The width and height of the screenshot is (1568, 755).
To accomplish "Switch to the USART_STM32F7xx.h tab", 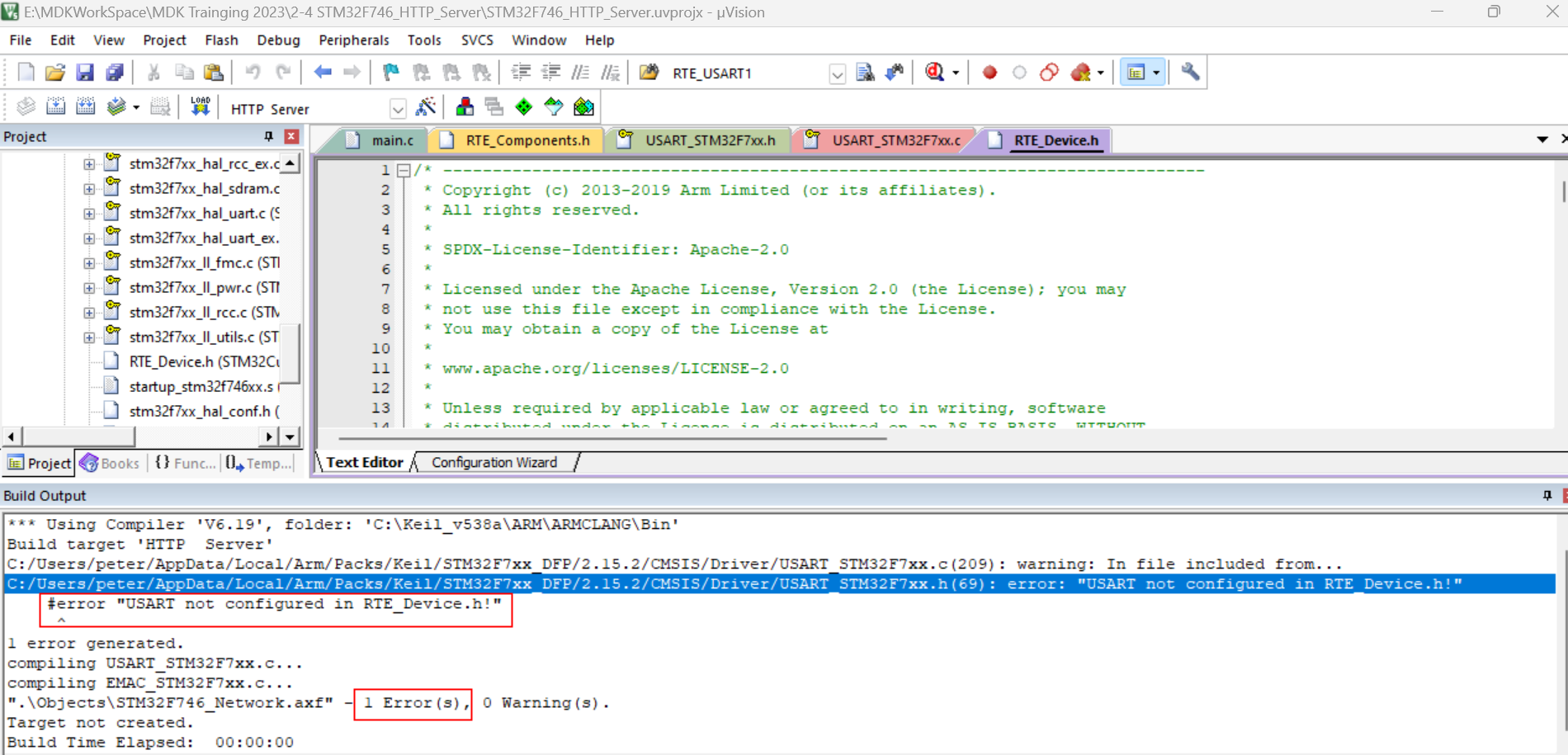I will pos(709,140).
